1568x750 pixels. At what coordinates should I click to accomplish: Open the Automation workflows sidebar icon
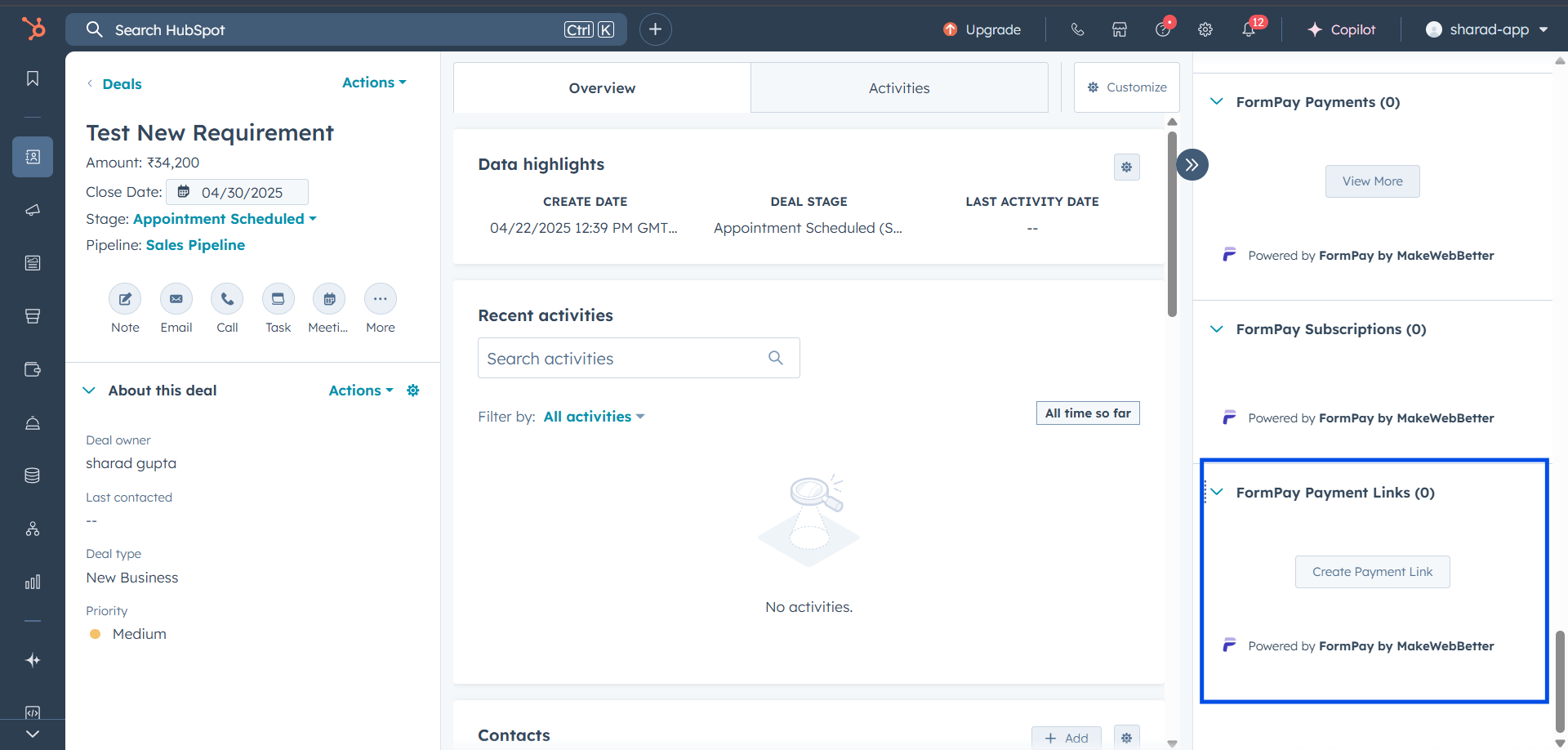click(33, 529)
